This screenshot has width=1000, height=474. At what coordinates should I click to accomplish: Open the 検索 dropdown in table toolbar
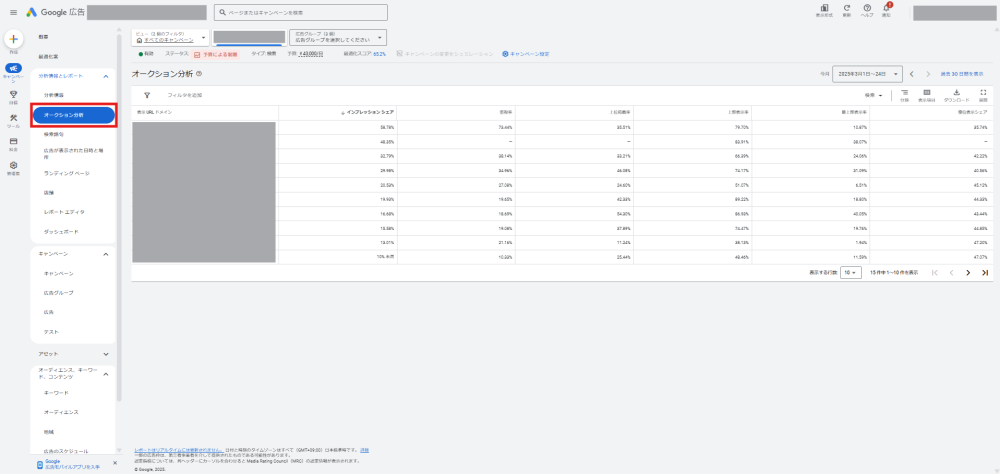(x=874, y=95)
